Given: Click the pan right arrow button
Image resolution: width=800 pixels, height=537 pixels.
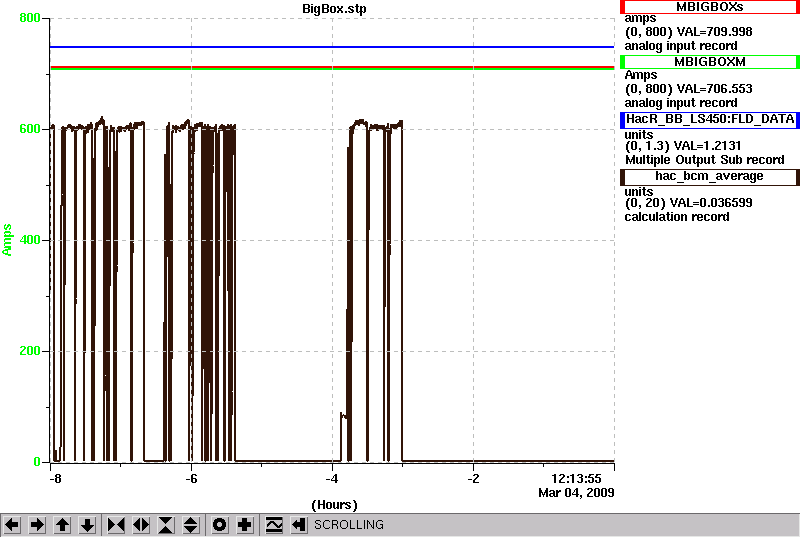Looking at the screenshot, I should point(37,525).
